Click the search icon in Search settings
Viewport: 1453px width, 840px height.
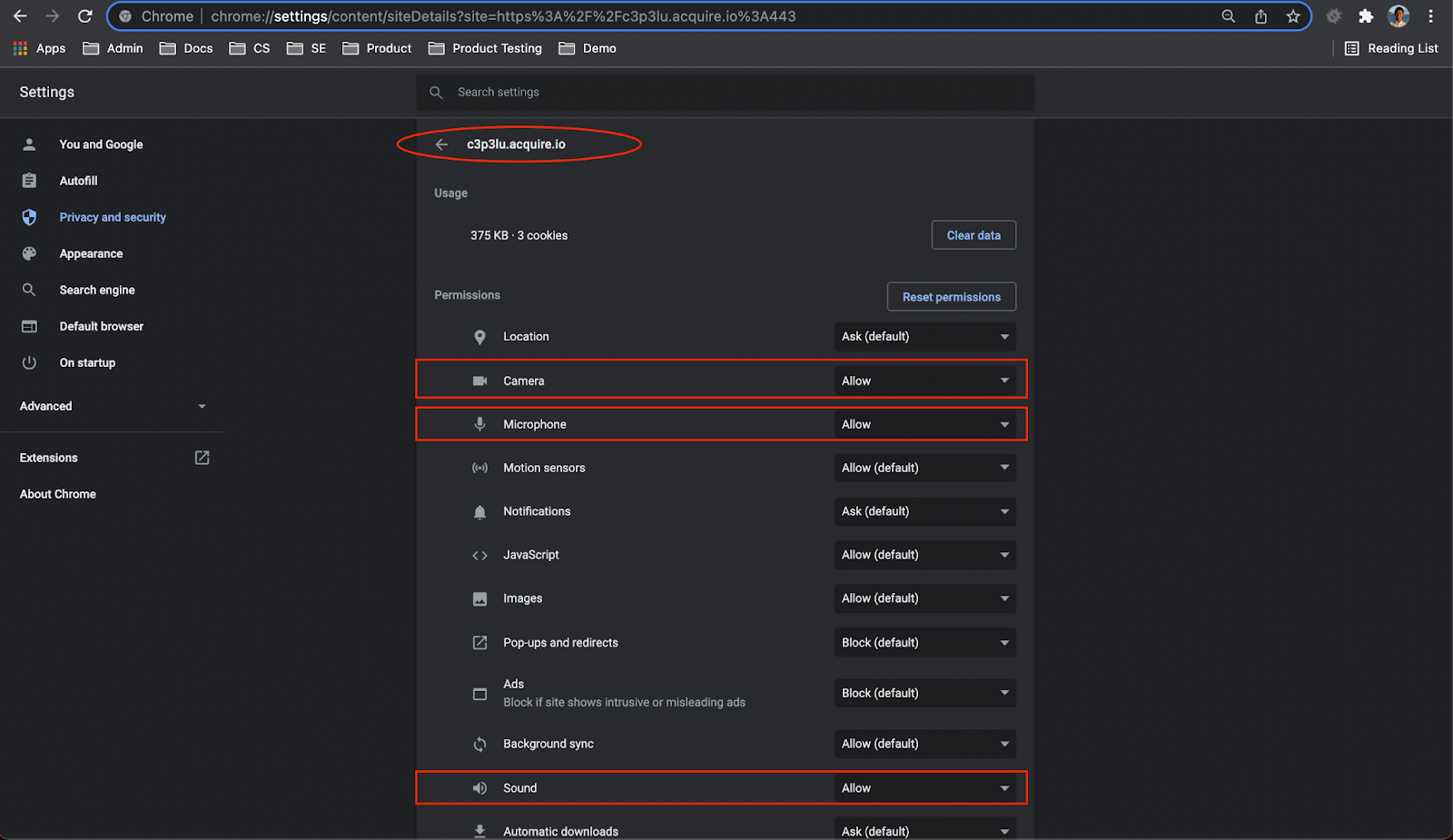pyautogui.click(x=436, y=93)
